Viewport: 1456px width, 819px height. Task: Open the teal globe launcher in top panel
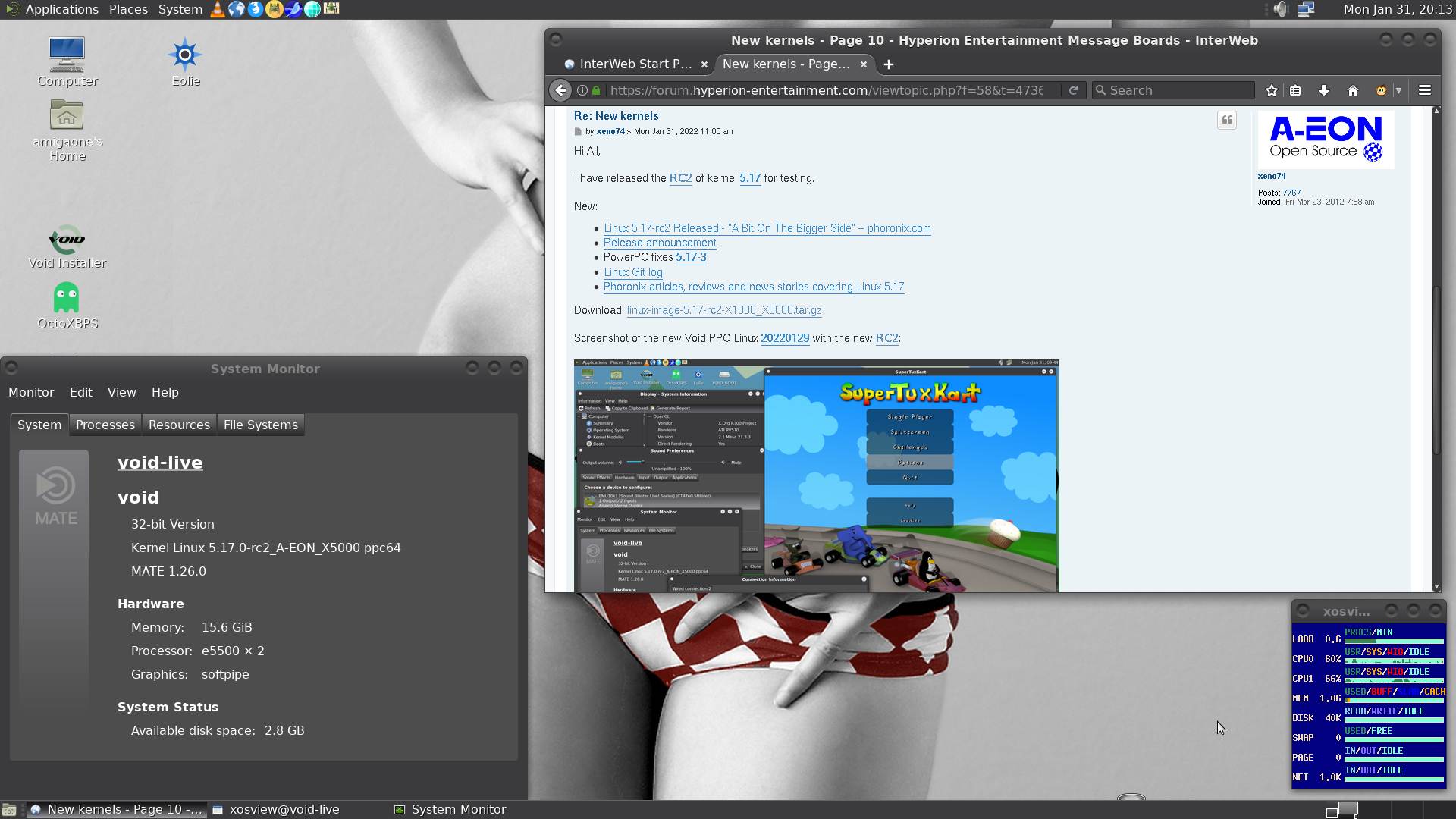pyautogui.click(x=312, y=9)
